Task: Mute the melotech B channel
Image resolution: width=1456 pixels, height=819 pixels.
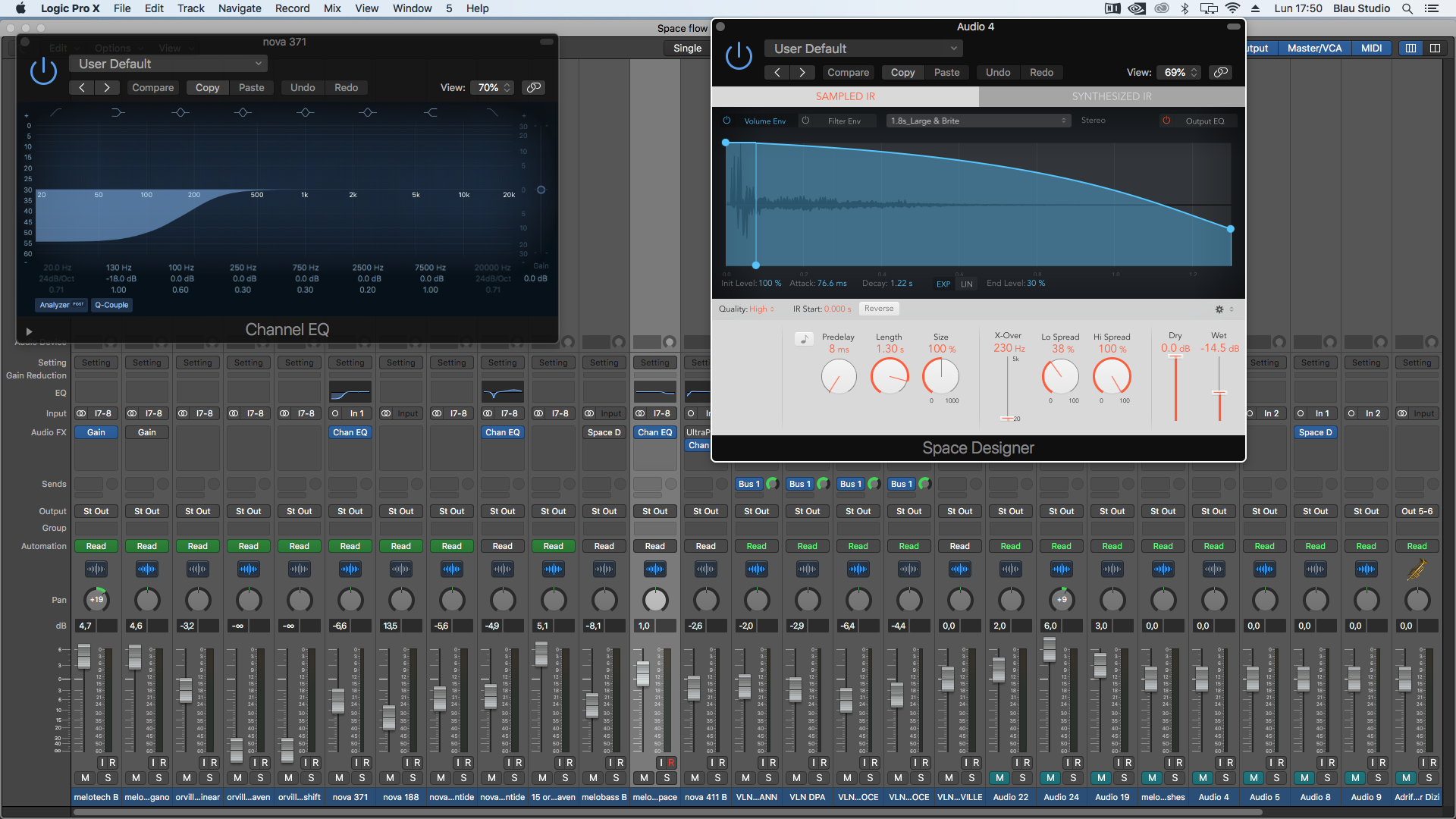Action: click(x=85, y=777)
